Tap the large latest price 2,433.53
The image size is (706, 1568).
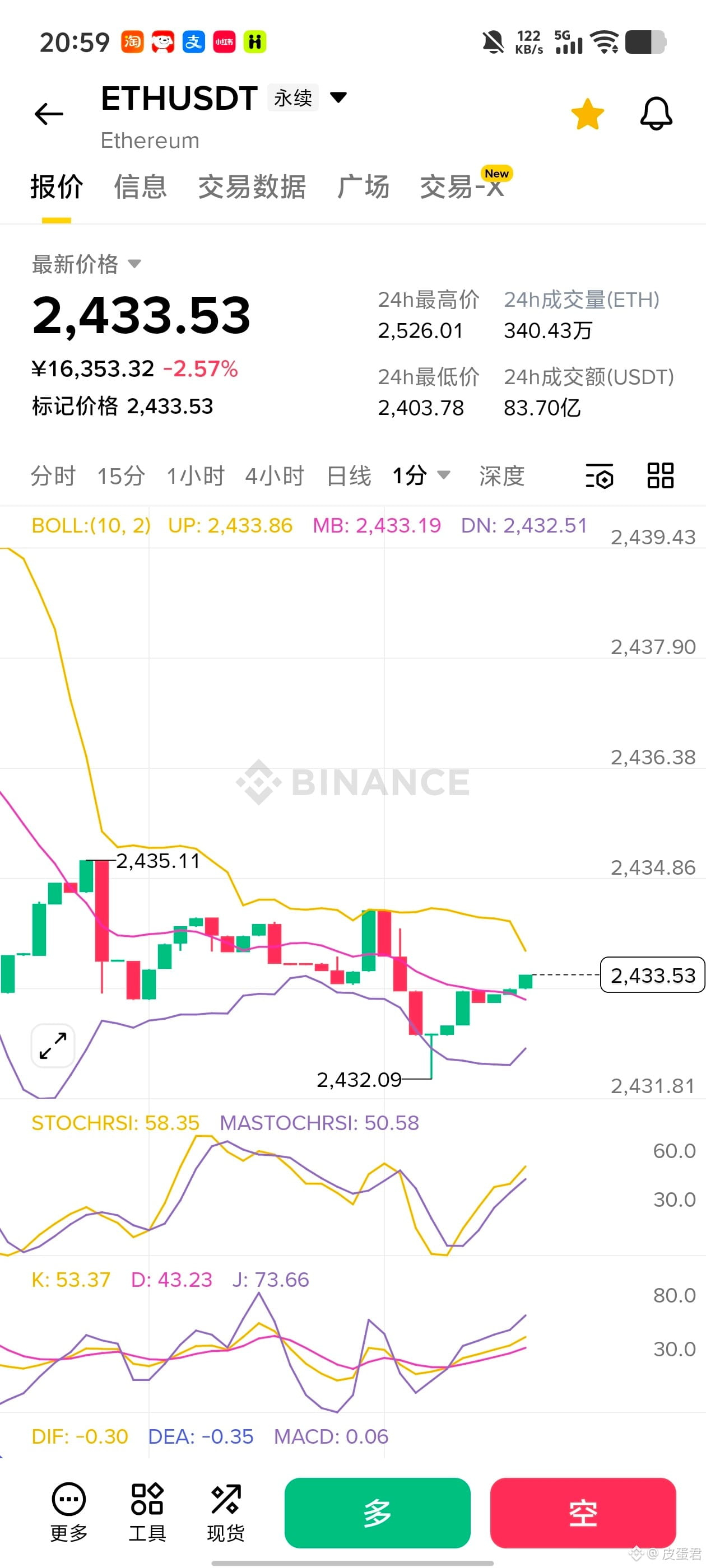tap(141, 315)
